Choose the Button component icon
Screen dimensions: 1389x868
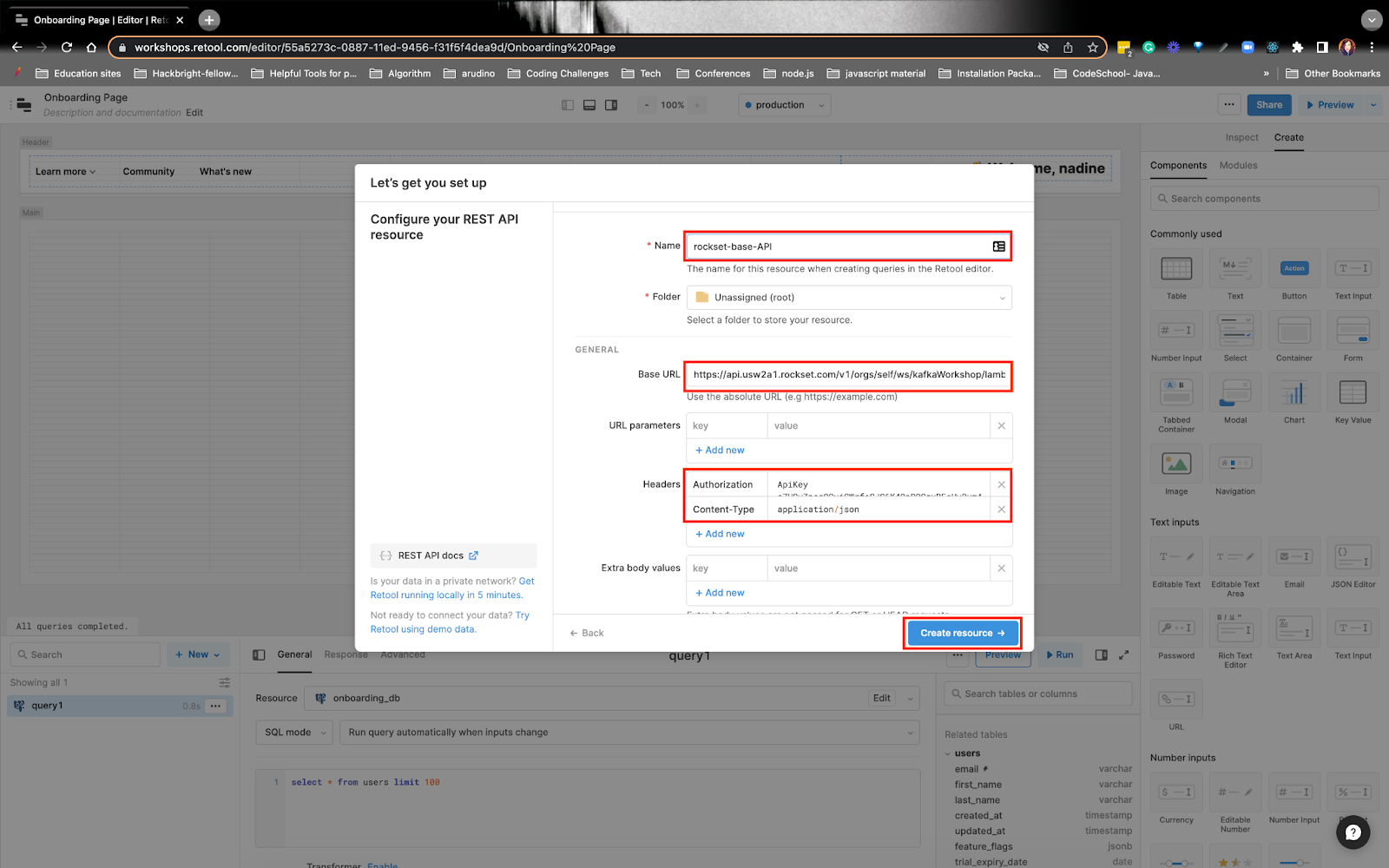pyautogui.click(x=1294, y=269)
